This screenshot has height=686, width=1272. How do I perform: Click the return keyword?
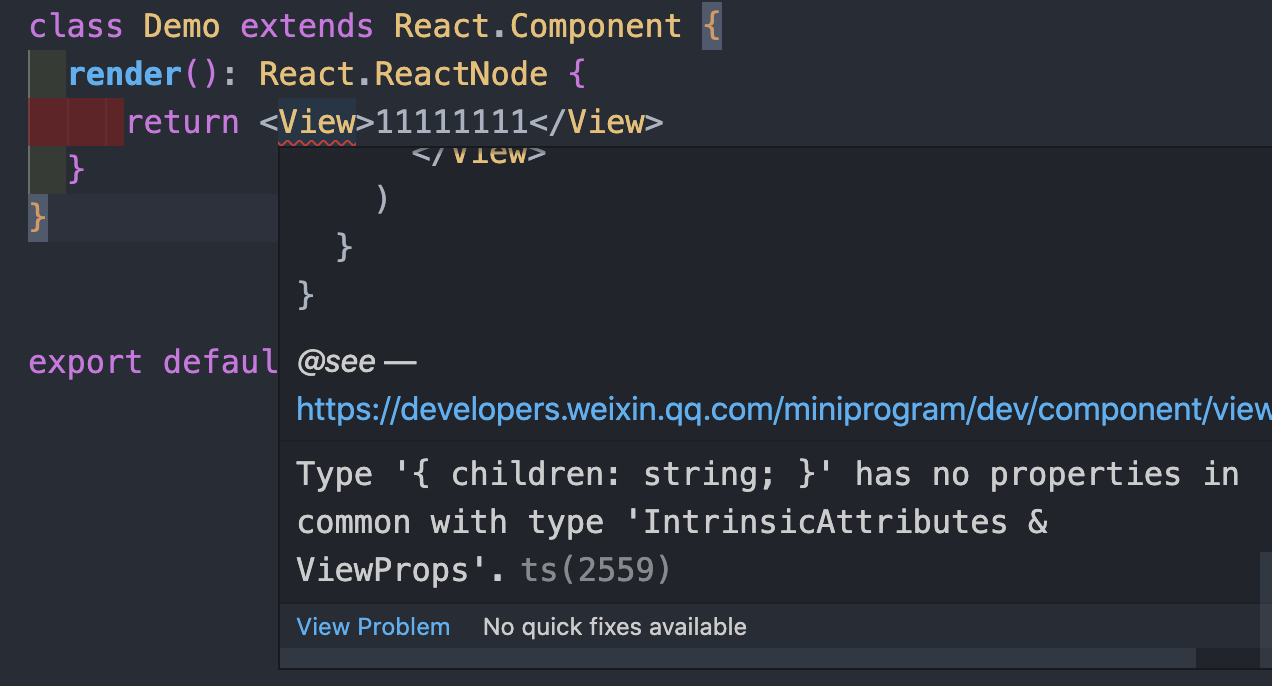tap(183, 122)
